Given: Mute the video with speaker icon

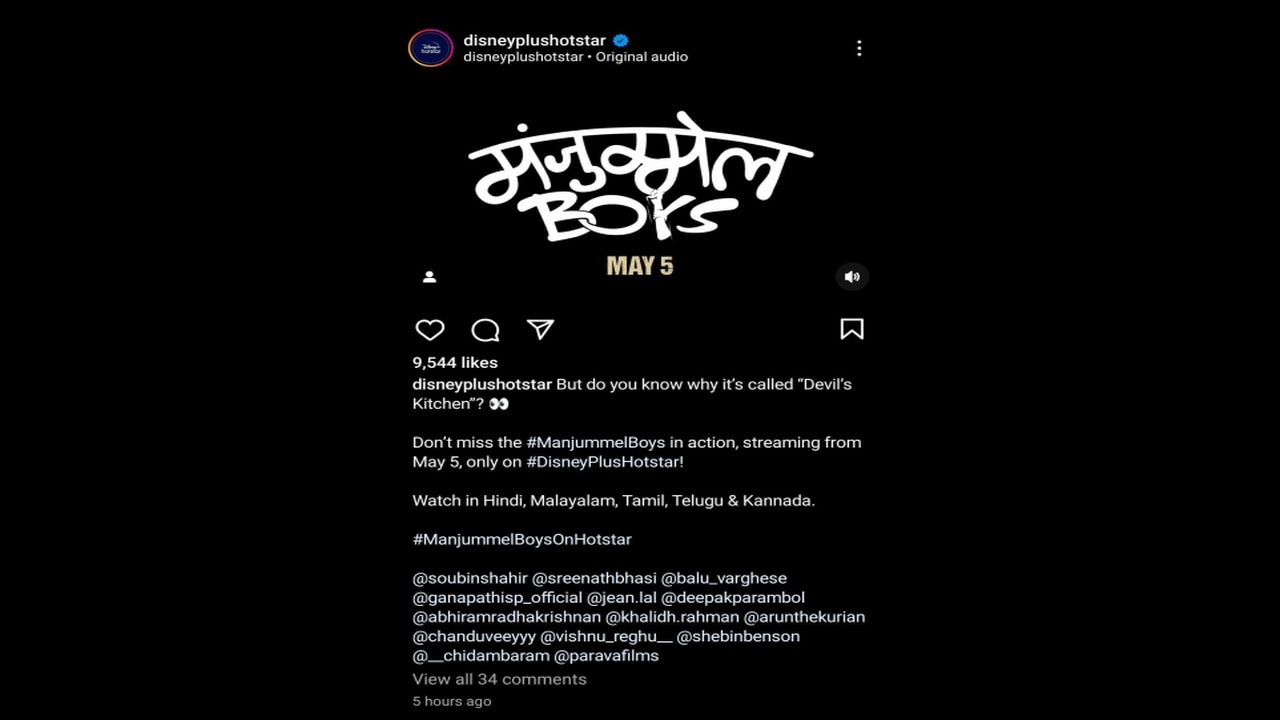Looking at the screenshot, I should [852, 277].
